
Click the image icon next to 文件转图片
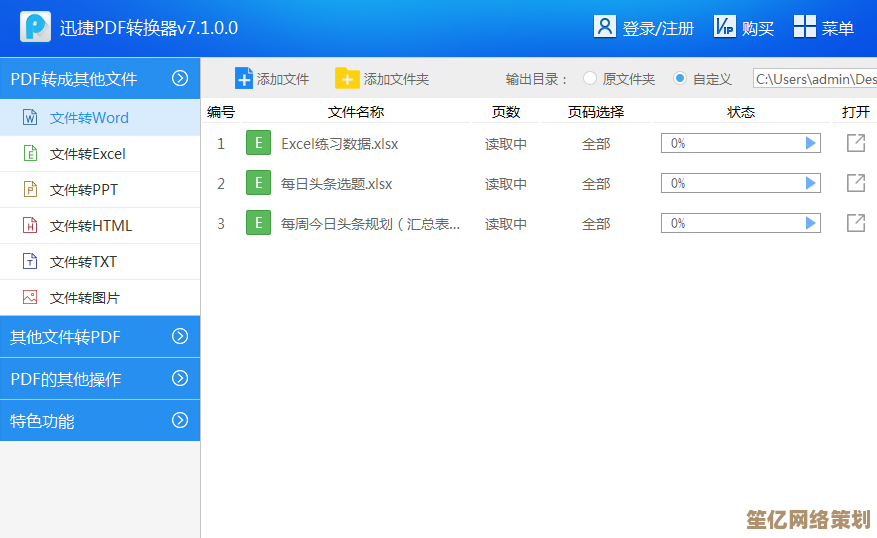click(x=30, y=297)
